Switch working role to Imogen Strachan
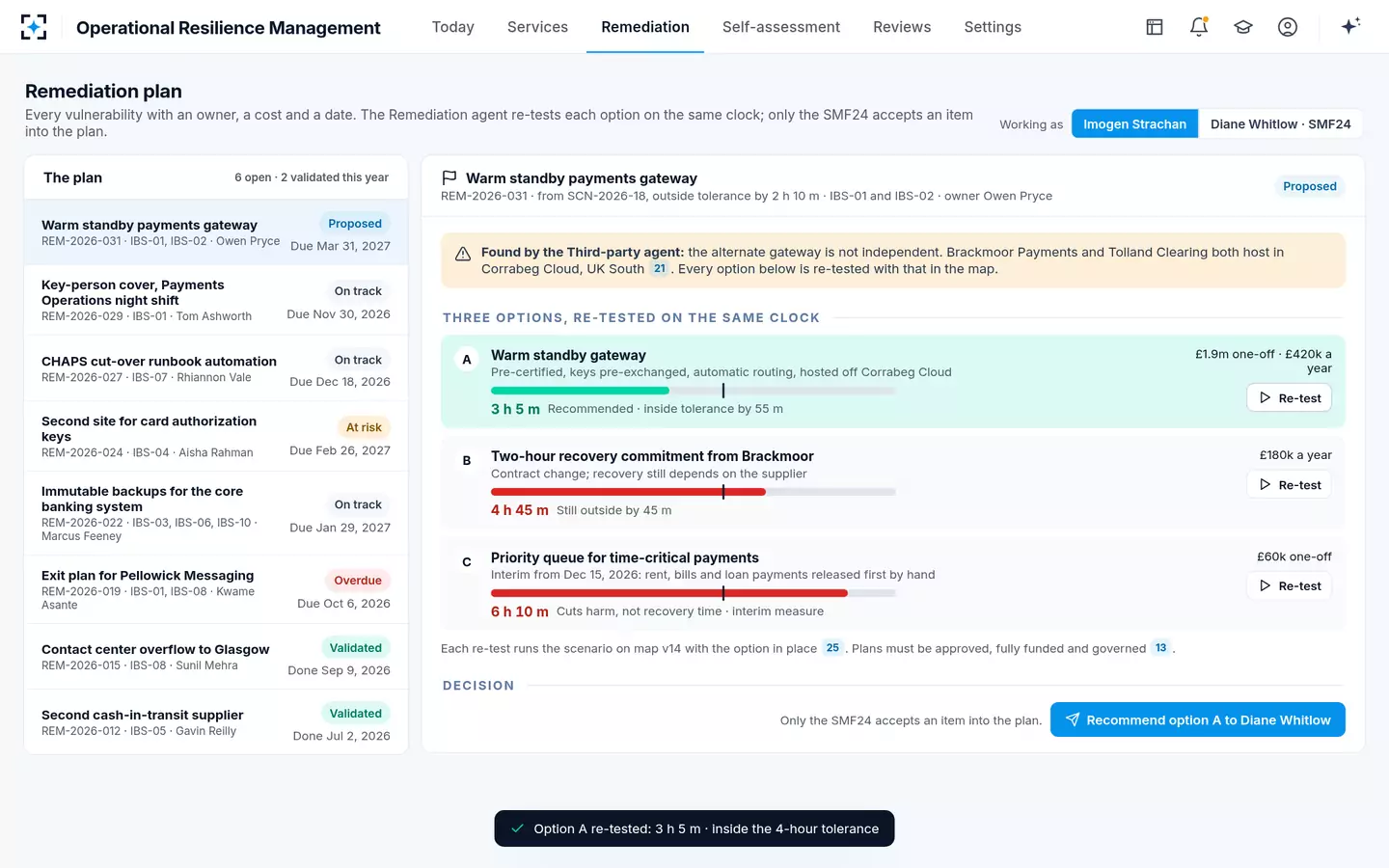Image resolution: width=1389 pixels, height=868 pixels. click(x=1135, y=123)
